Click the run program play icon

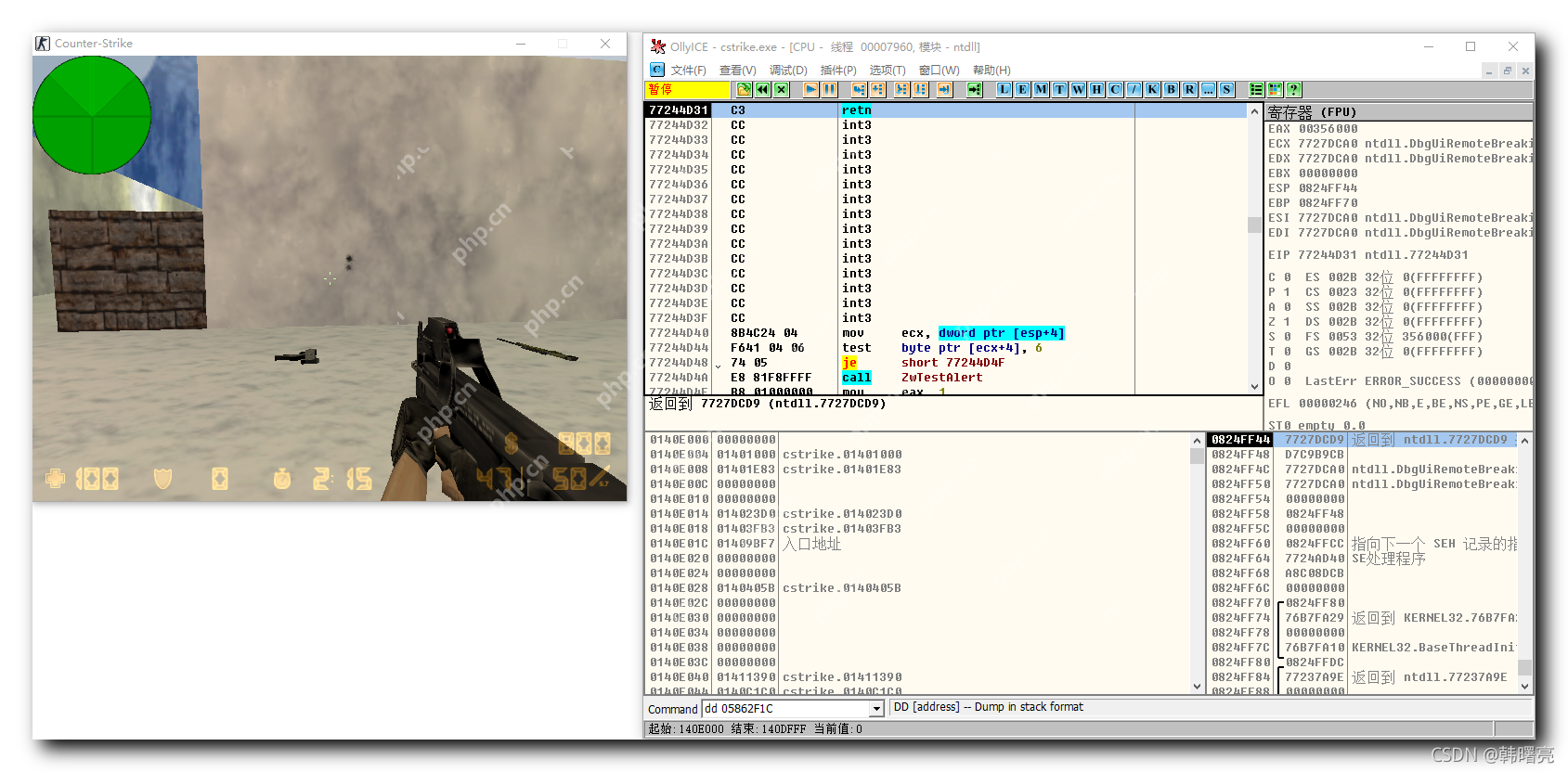coord(811,89)
